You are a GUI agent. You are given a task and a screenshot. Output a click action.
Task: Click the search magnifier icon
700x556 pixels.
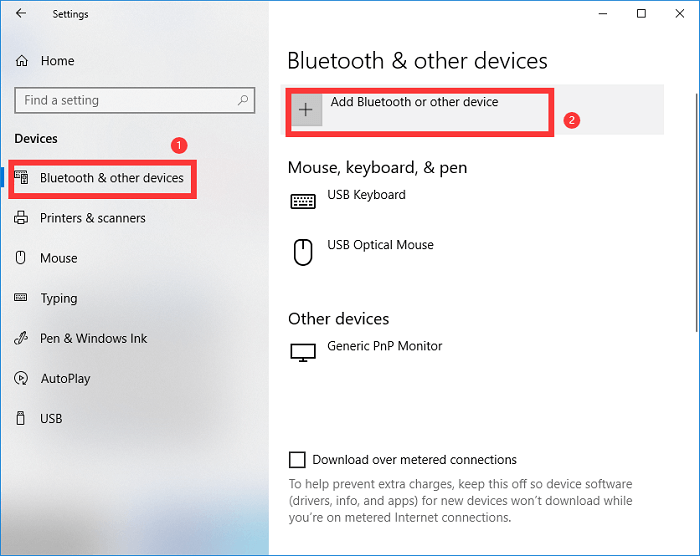(x=242, y=100)
